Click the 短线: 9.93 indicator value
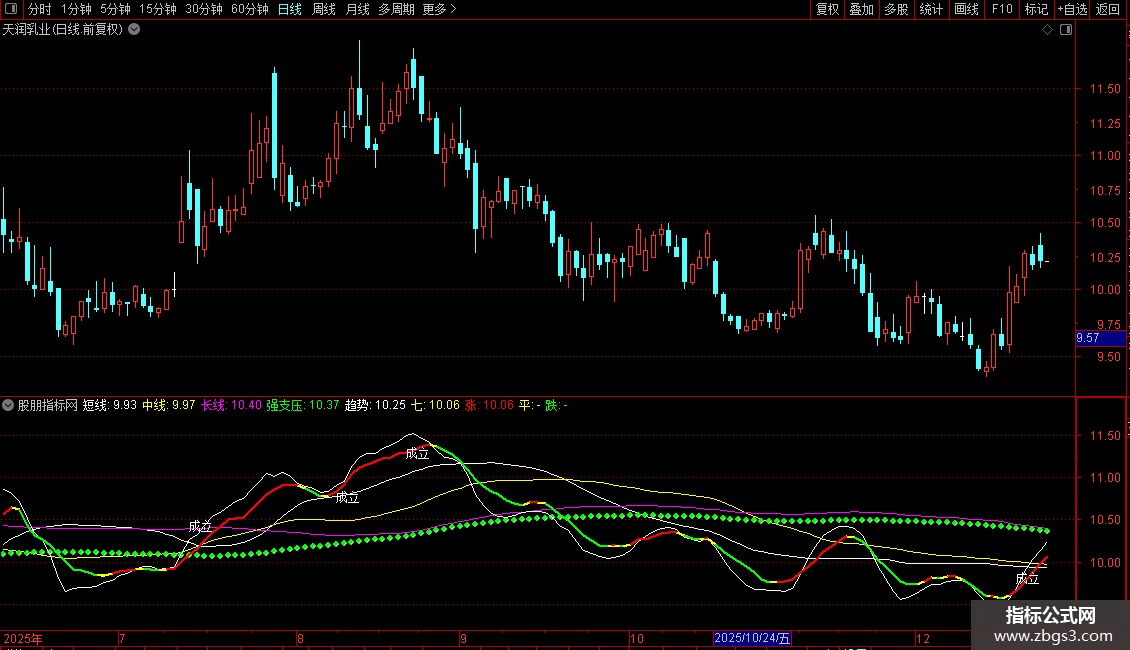1130x650 pixels. tap(110, 405)
